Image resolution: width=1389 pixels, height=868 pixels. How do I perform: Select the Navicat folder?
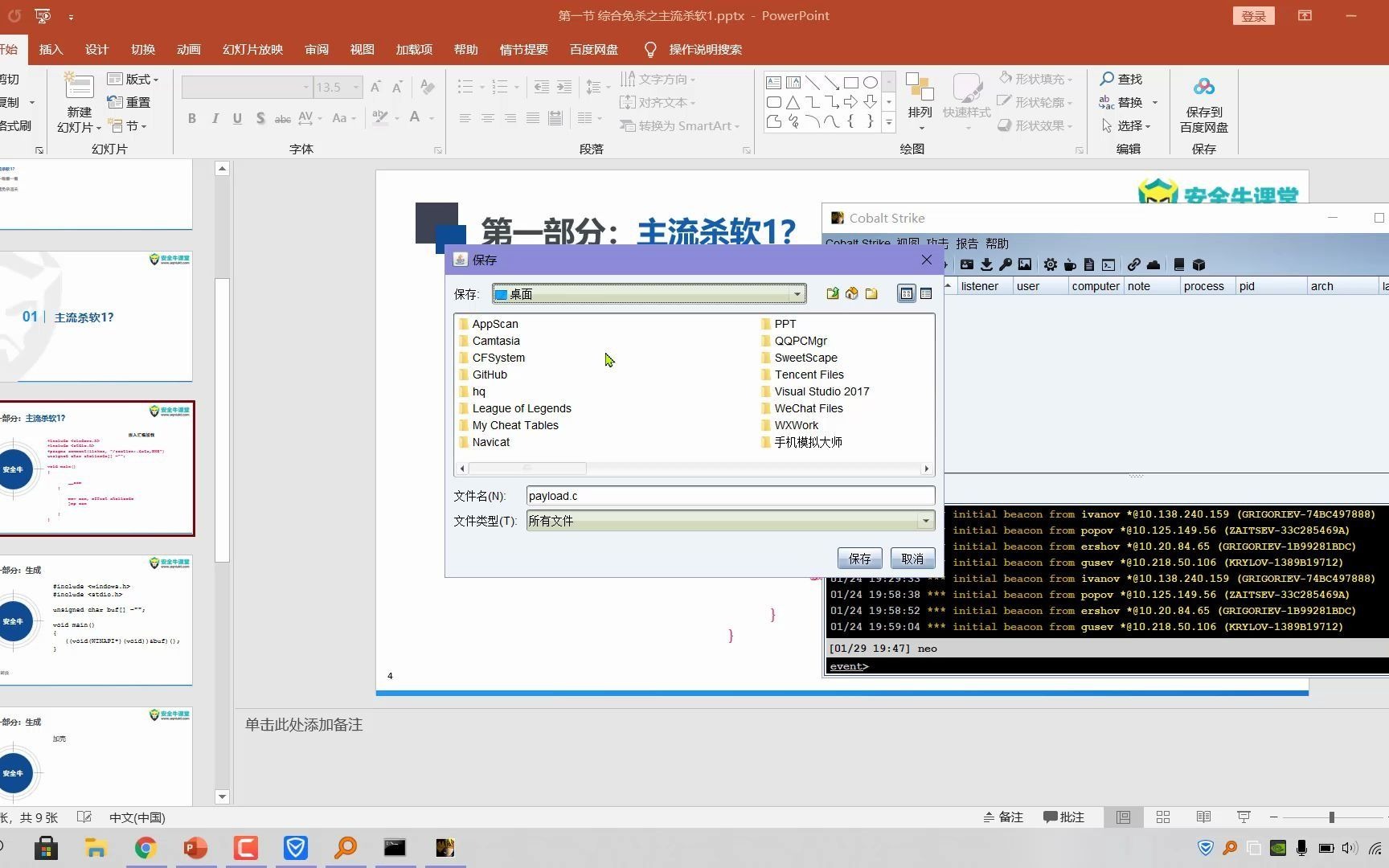[x=484, y=442]
